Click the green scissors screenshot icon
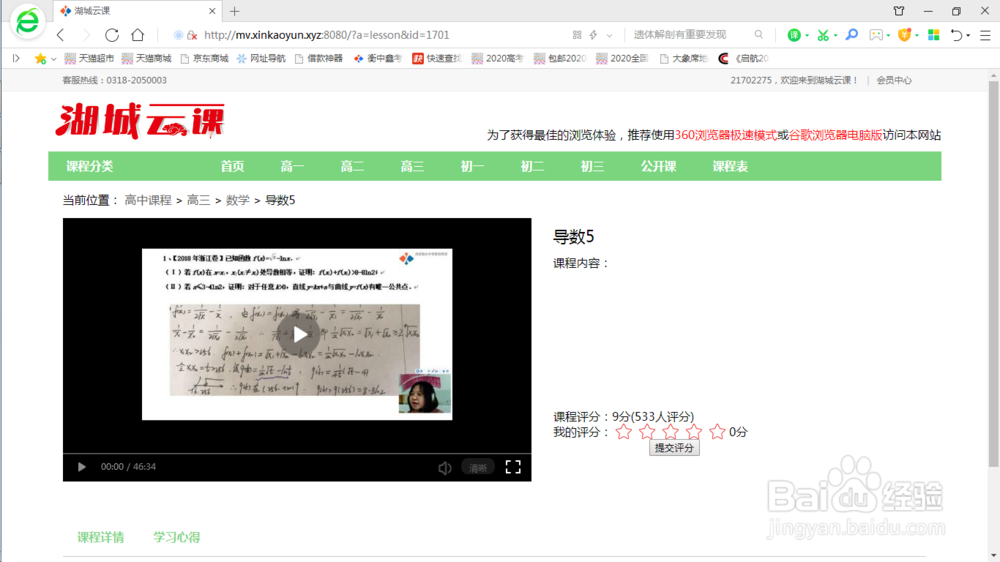Screen dimensions: 1000x562 tap(823, 35)
